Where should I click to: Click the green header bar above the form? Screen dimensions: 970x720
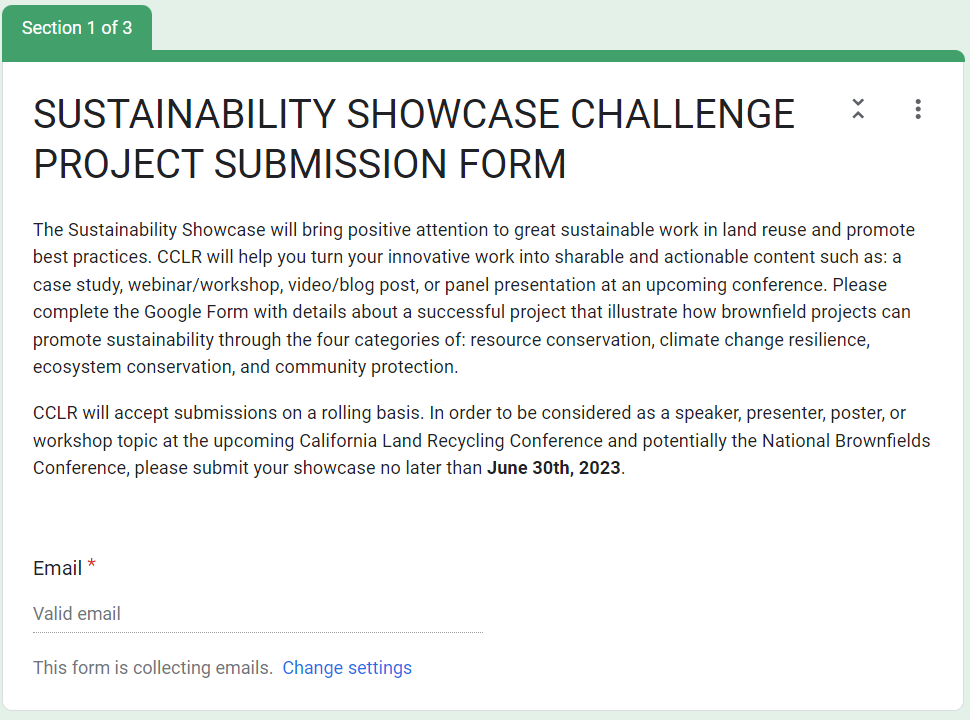click(x=560, y=56)
